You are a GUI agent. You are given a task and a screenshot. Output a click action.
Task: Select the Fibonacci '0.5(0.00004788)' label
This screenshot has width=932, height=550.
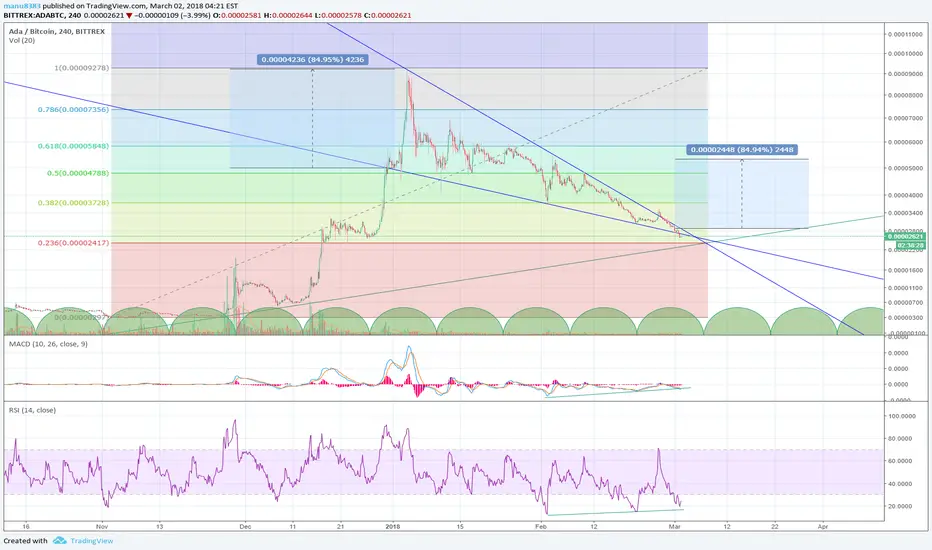click(78, 173)
